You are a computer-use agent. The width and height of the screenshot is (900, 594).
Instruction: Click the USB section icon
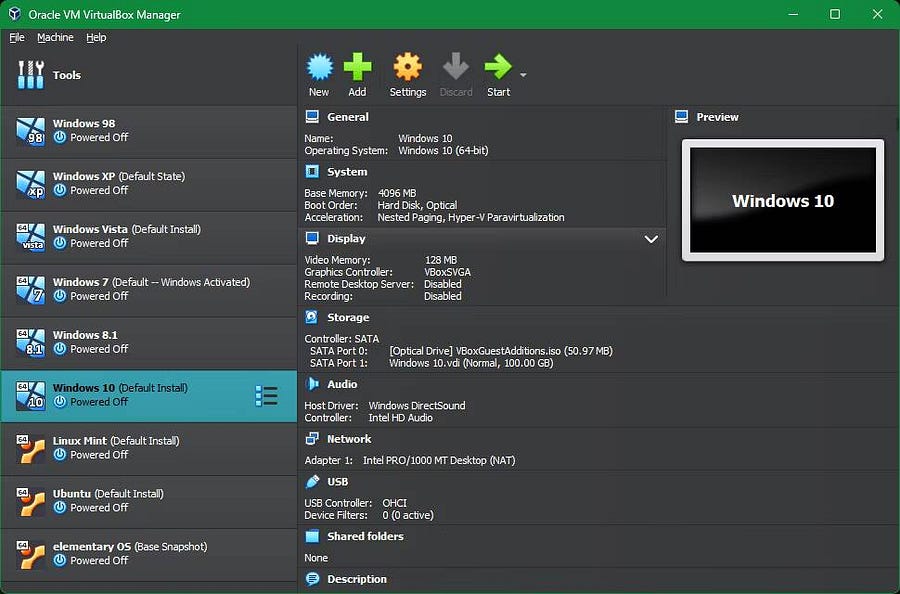tap(312, 481)
